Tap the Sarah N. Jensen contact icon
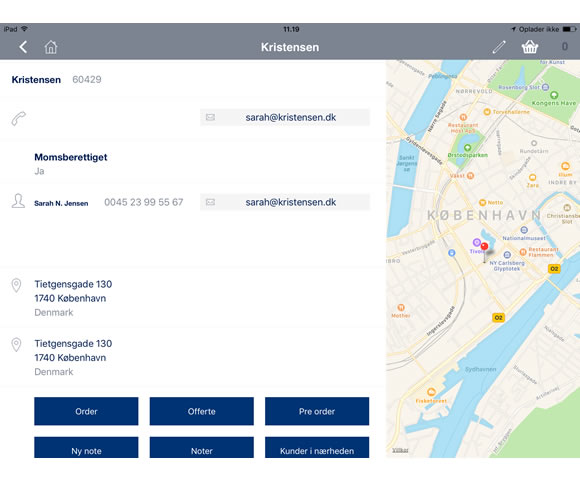The height and width of the screenshot is (480, 580). 18,201
